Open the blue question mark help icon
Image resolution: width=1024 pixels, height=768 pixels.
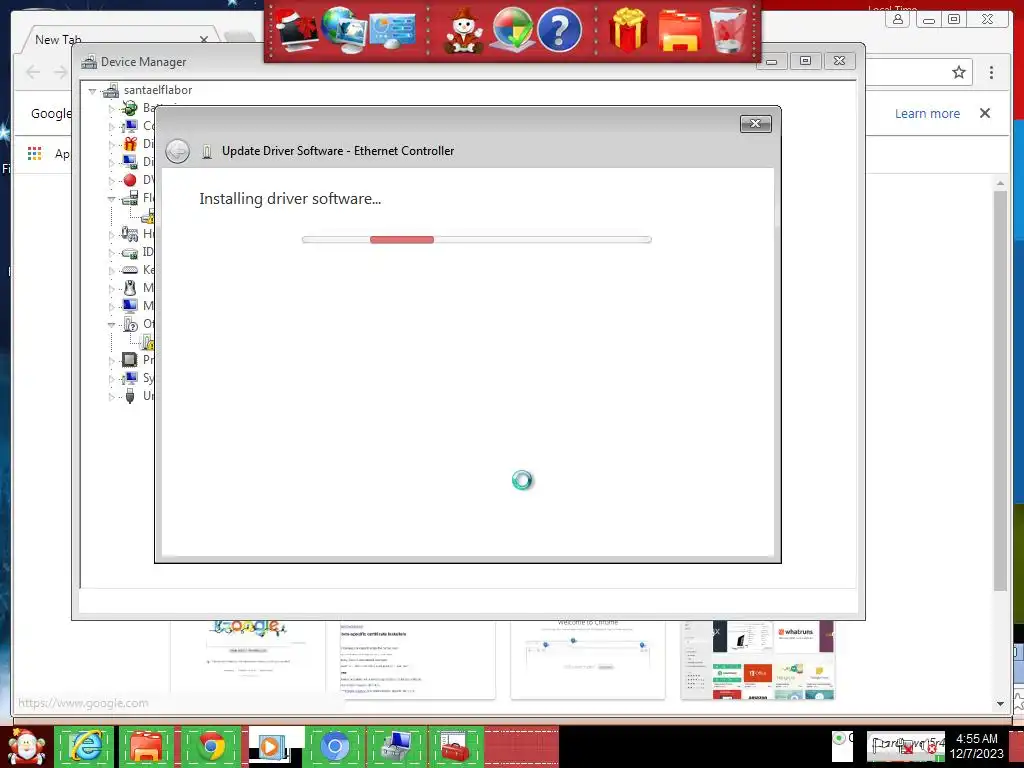559,30
